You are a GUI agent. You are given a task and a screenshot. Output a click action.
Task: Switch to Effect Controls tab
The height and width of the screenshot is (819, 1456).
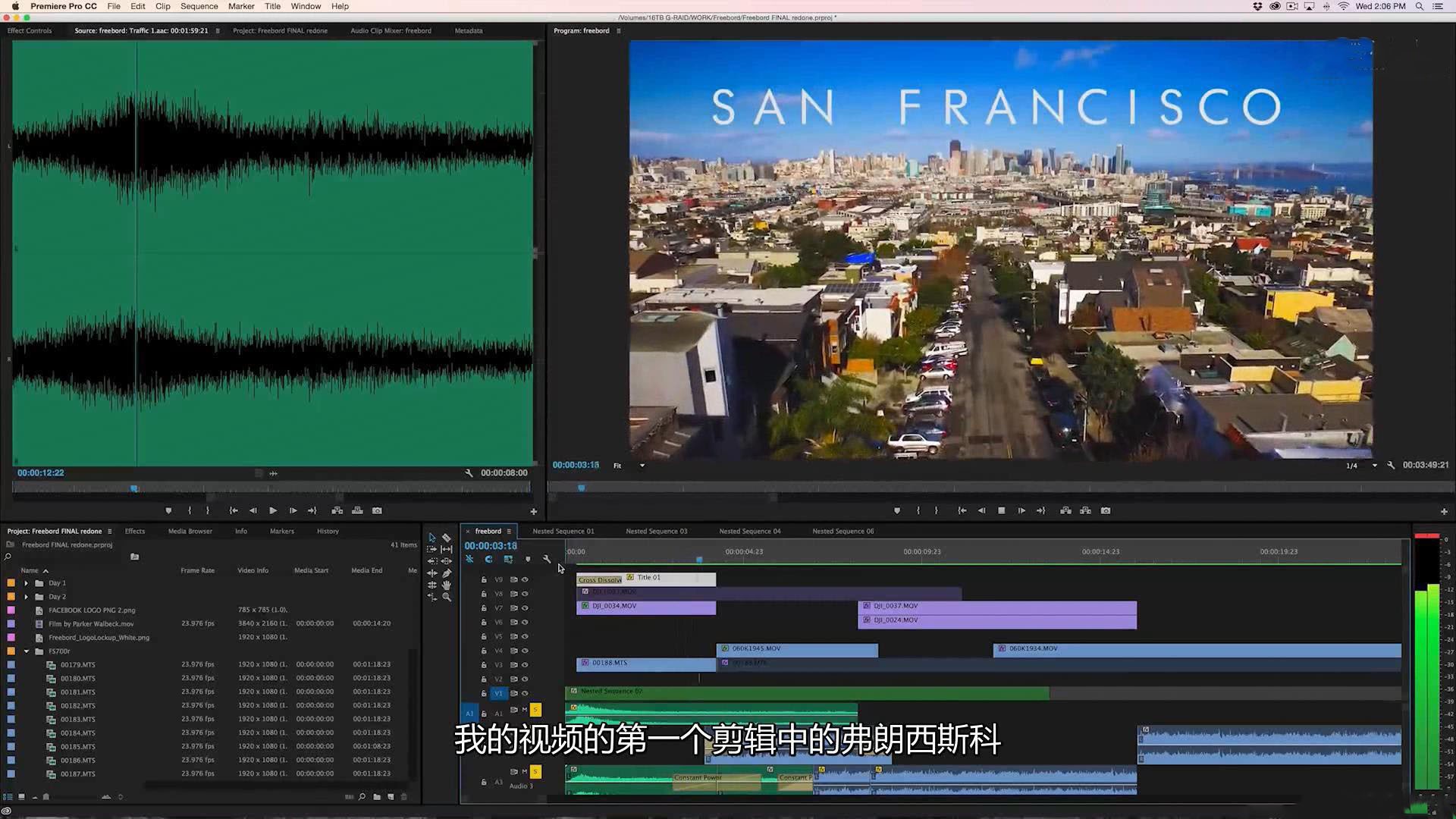(x=30, y=31)
